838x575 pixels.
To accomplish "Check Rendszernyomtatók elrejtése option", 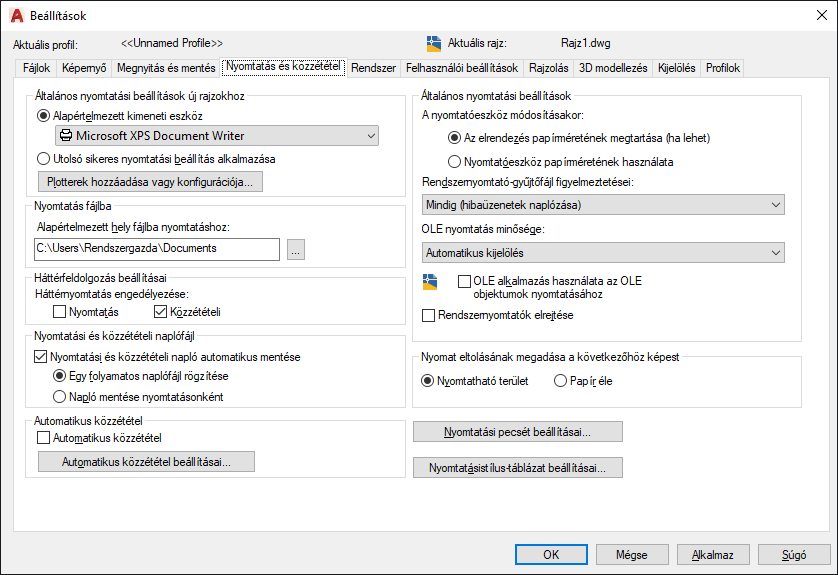I will 429,315.
